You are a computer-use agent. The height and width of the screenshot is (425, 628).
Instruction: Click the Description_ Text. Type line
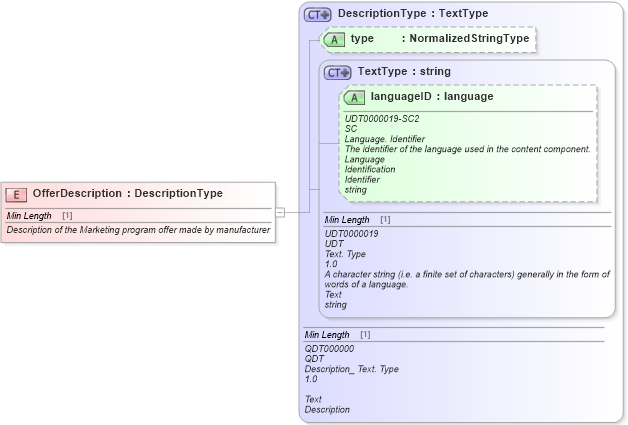point(351,369)
